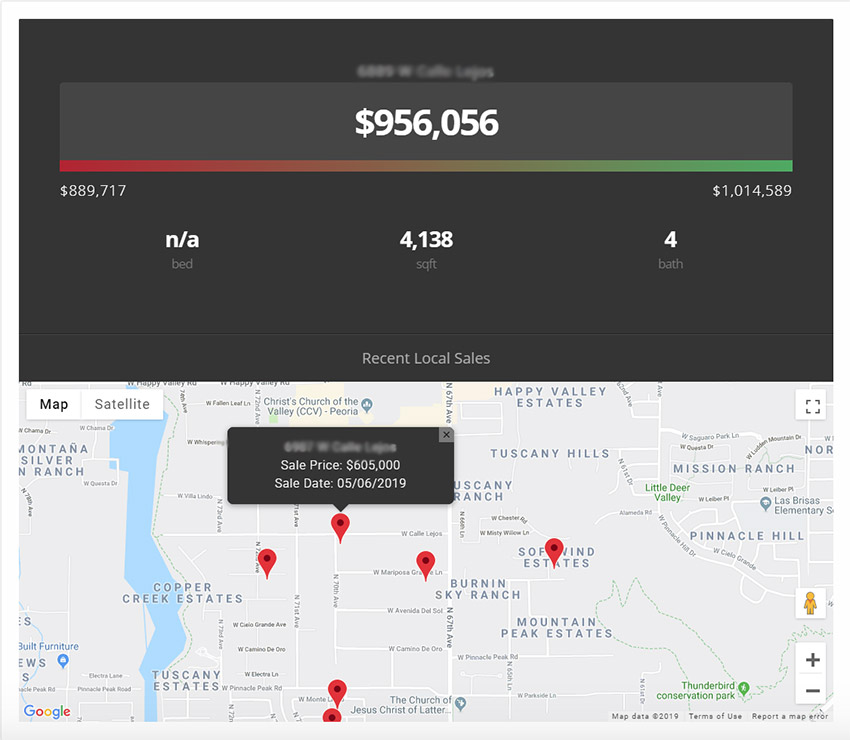The image size is (850, 740).
Task: Click the PINNACLE HILL map label
Action: pyautogui.click(x=747, y=536)
